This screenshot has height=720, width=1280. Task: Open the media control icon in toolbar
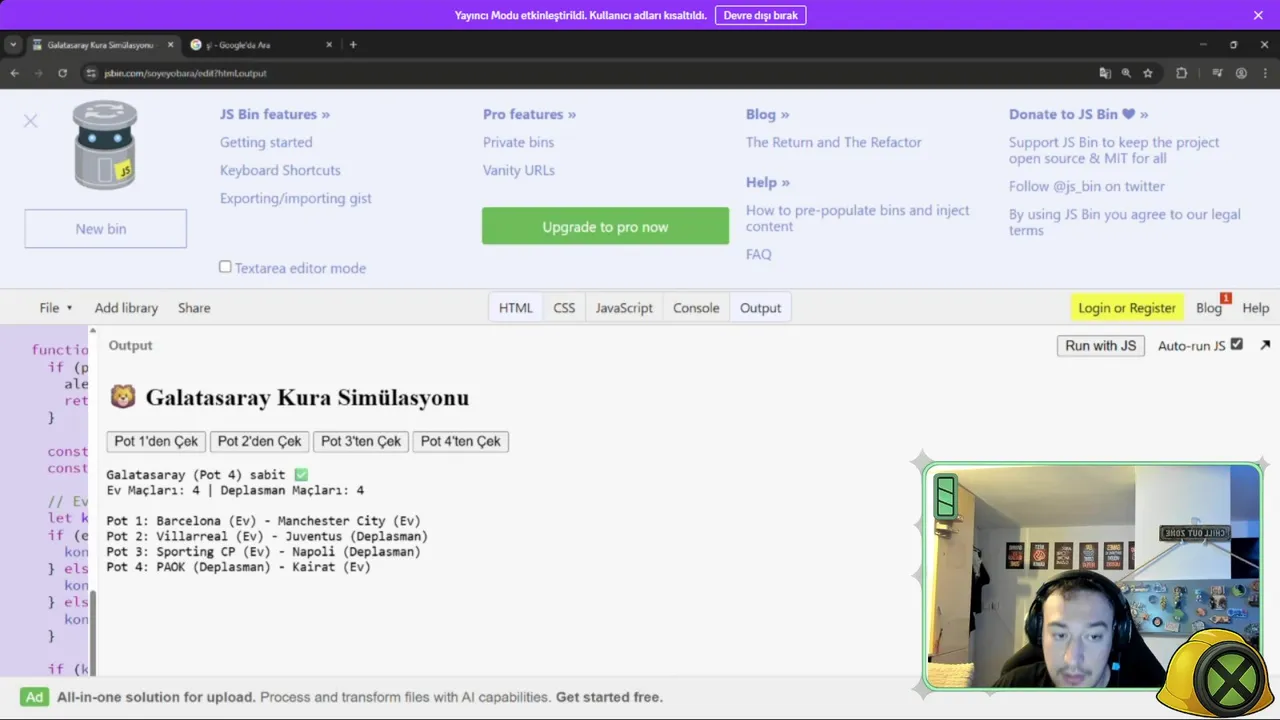point(1217,73)
